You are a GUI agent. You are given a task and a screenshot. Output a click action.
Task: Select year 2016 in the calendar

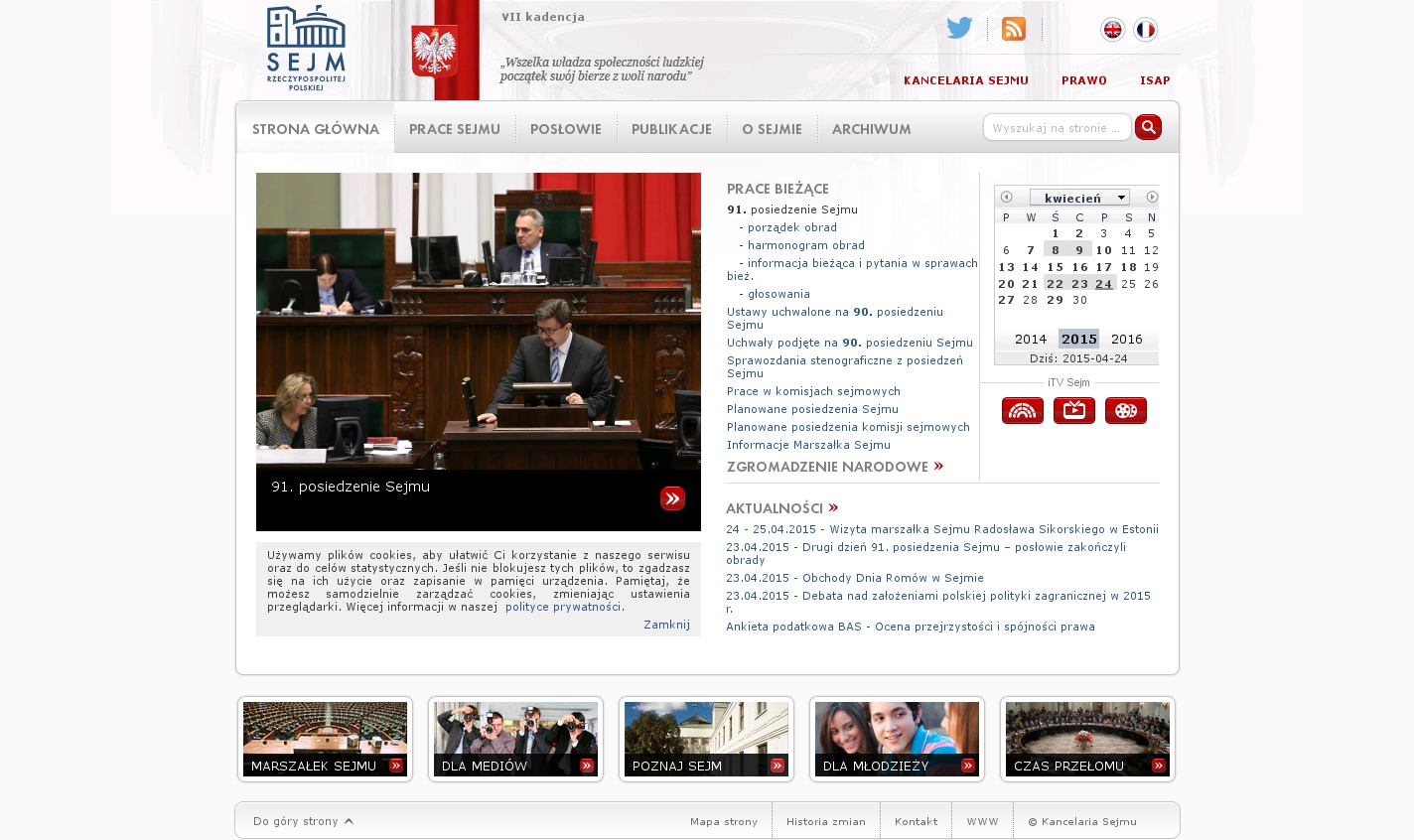(1126, 340)
